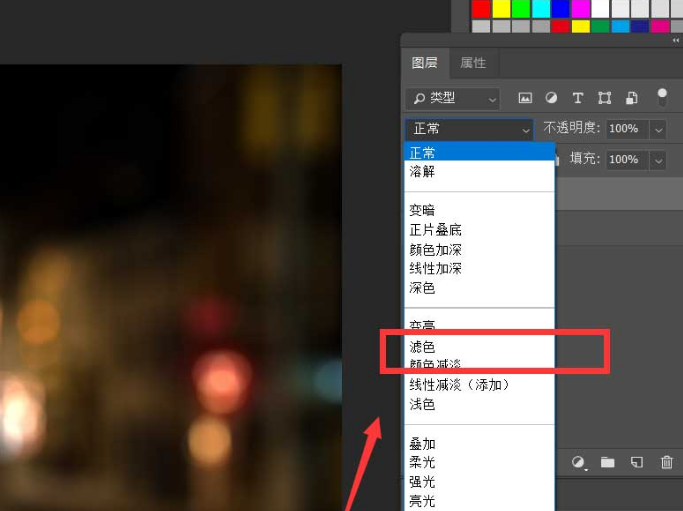Select 深色 blend mode
Viewport: 683px width, 511px height.
click(480, 288)
